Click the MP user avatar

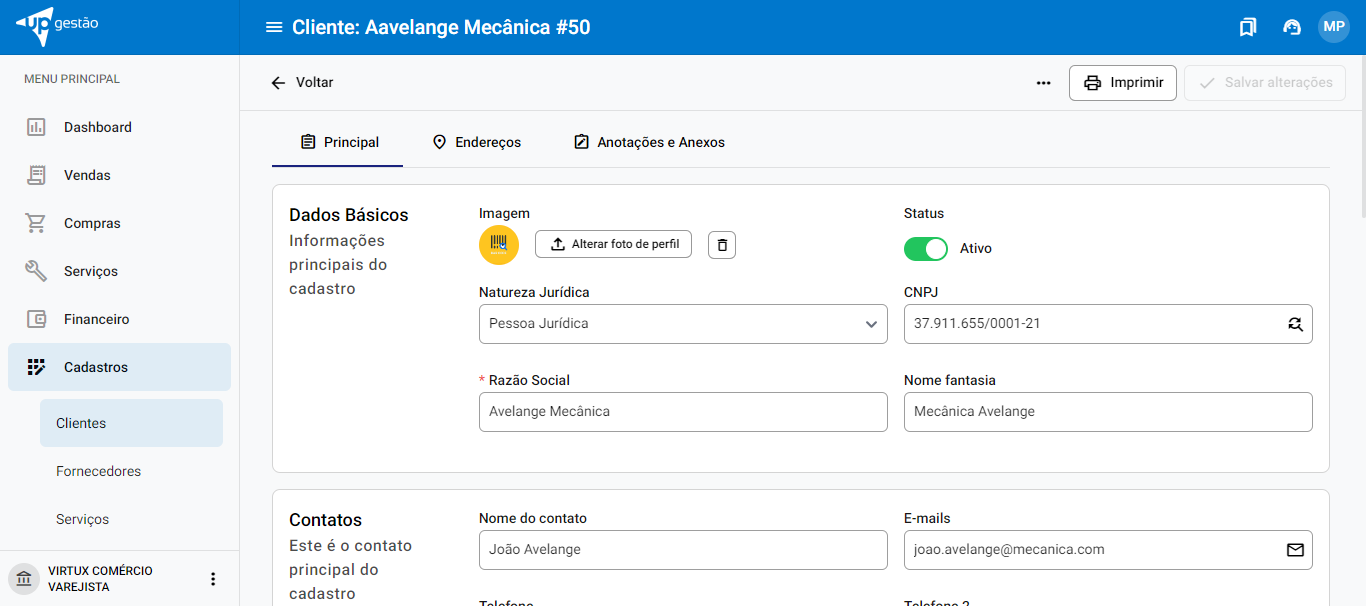1333,27
